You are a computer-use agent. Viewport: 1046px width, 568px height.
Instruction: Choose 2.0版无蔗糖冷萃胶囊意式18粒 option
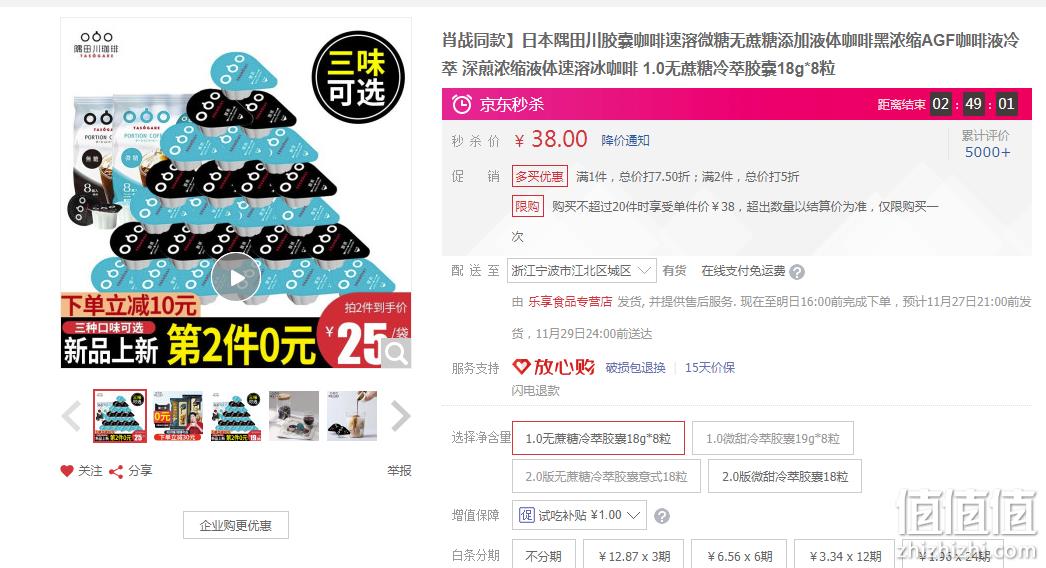coord(606,477)
